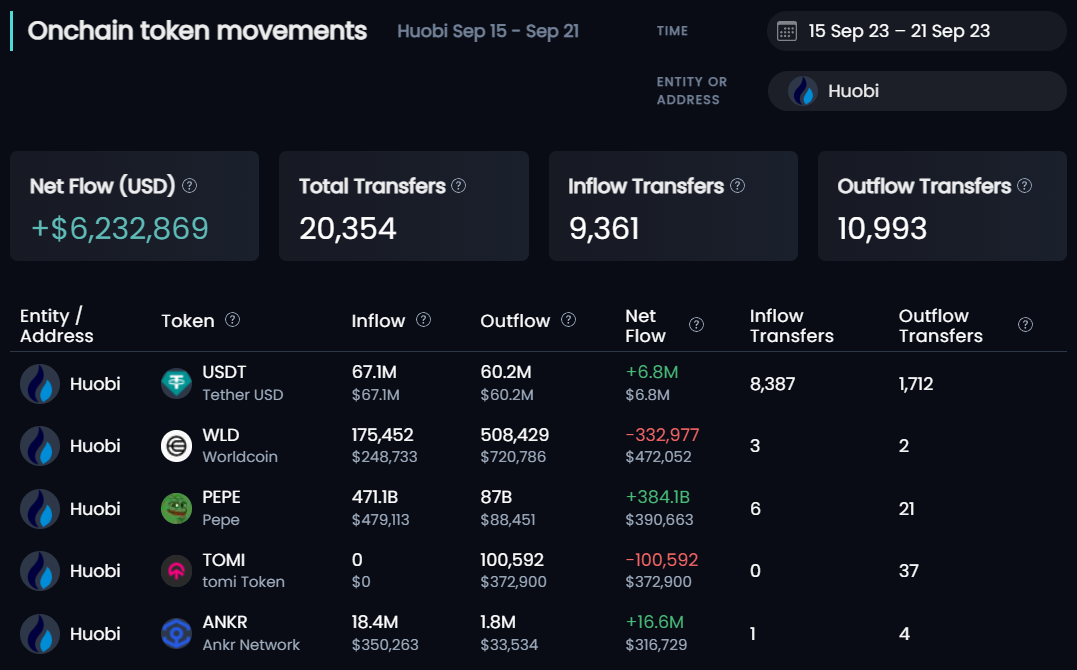Viewport: 1077px width, 670px height.
Task: Open the Huobi entity or address selector
Action: pyautogui.click(x=916, y=91)
